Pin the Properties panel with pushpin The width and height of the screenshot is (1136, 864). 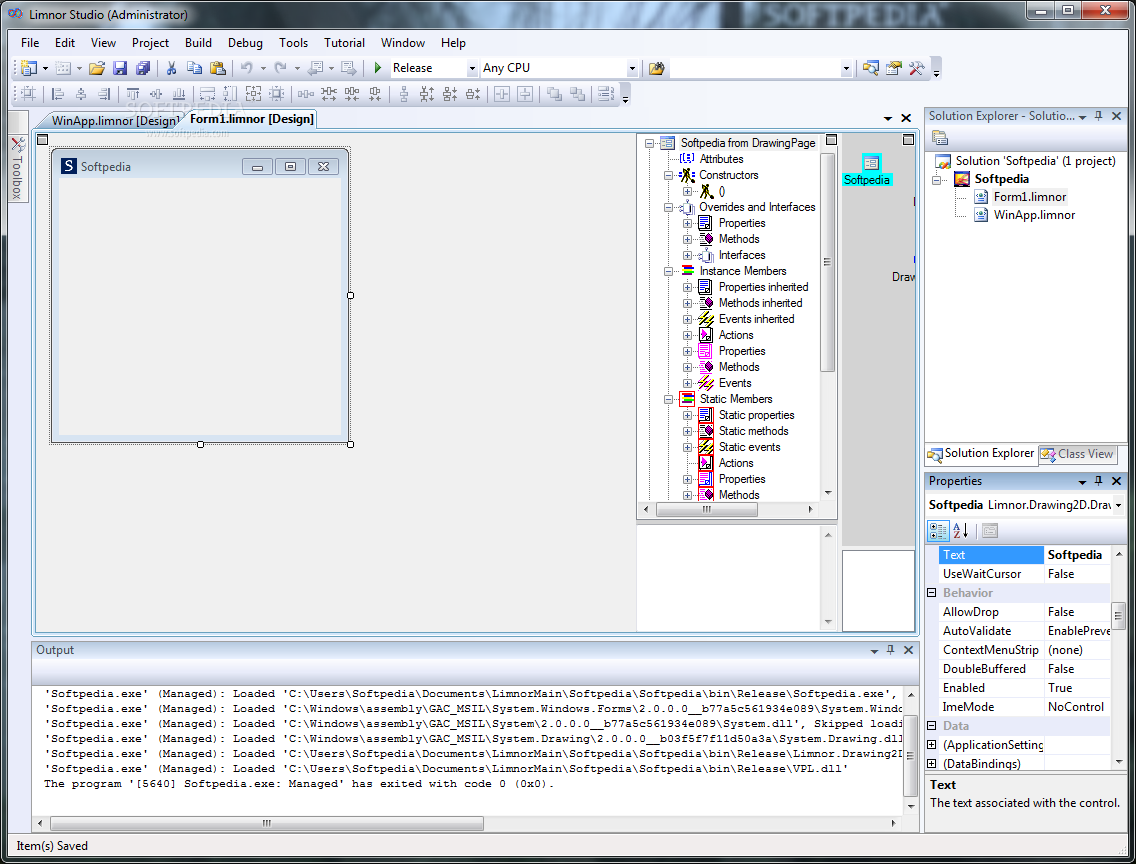pyautogui.click(x=1098, y=481)
